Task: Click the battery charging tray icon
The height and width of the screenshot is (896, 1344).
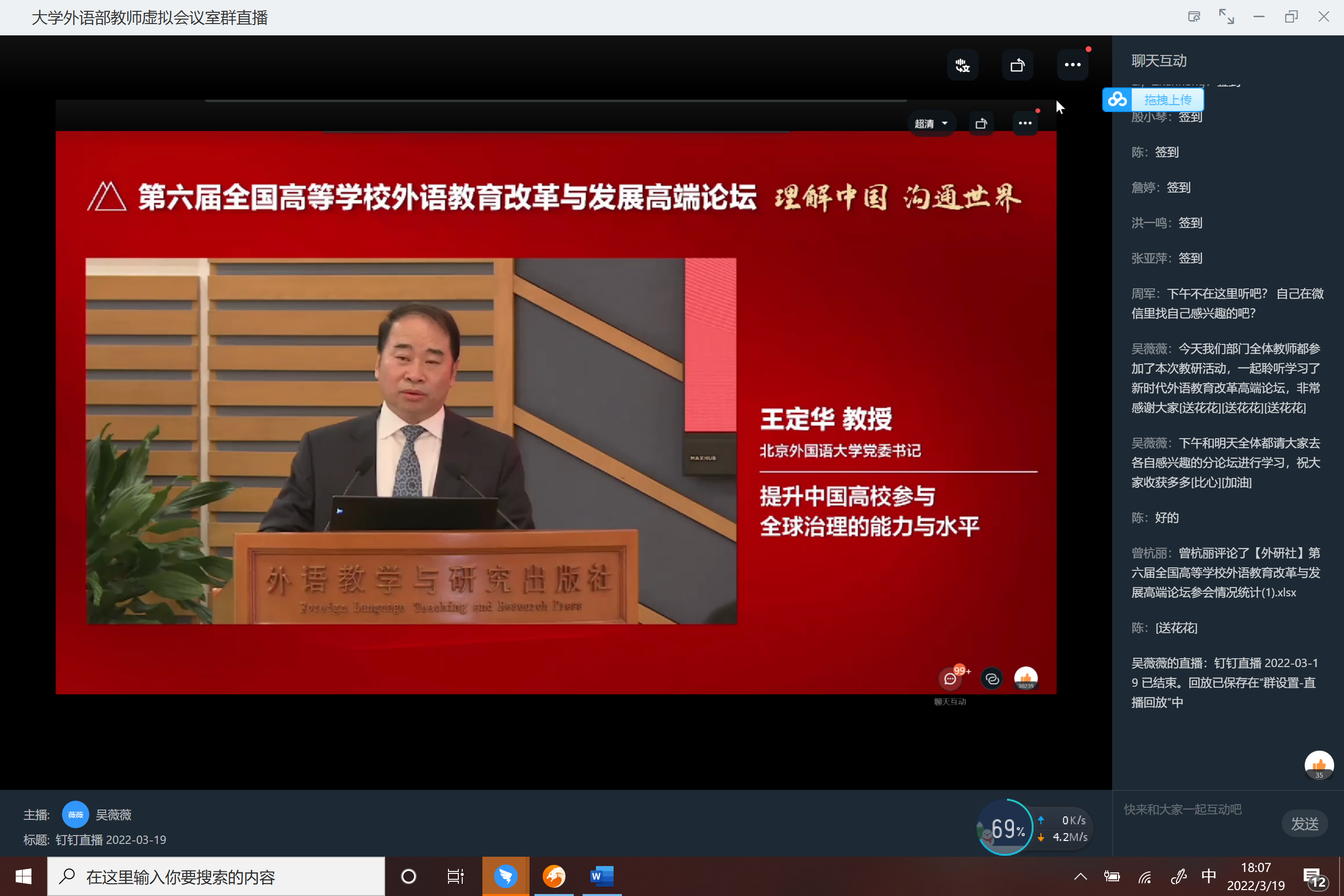Action: pyautogui.click(x=1112, y=876)
